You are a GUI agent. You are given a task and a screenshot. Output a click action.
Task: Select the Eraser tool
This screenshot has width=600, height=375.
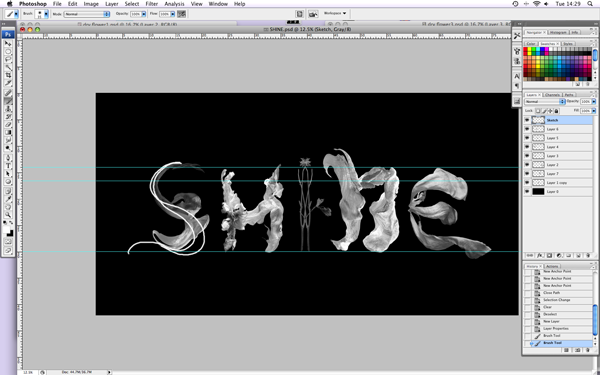(x=8, y=124)
